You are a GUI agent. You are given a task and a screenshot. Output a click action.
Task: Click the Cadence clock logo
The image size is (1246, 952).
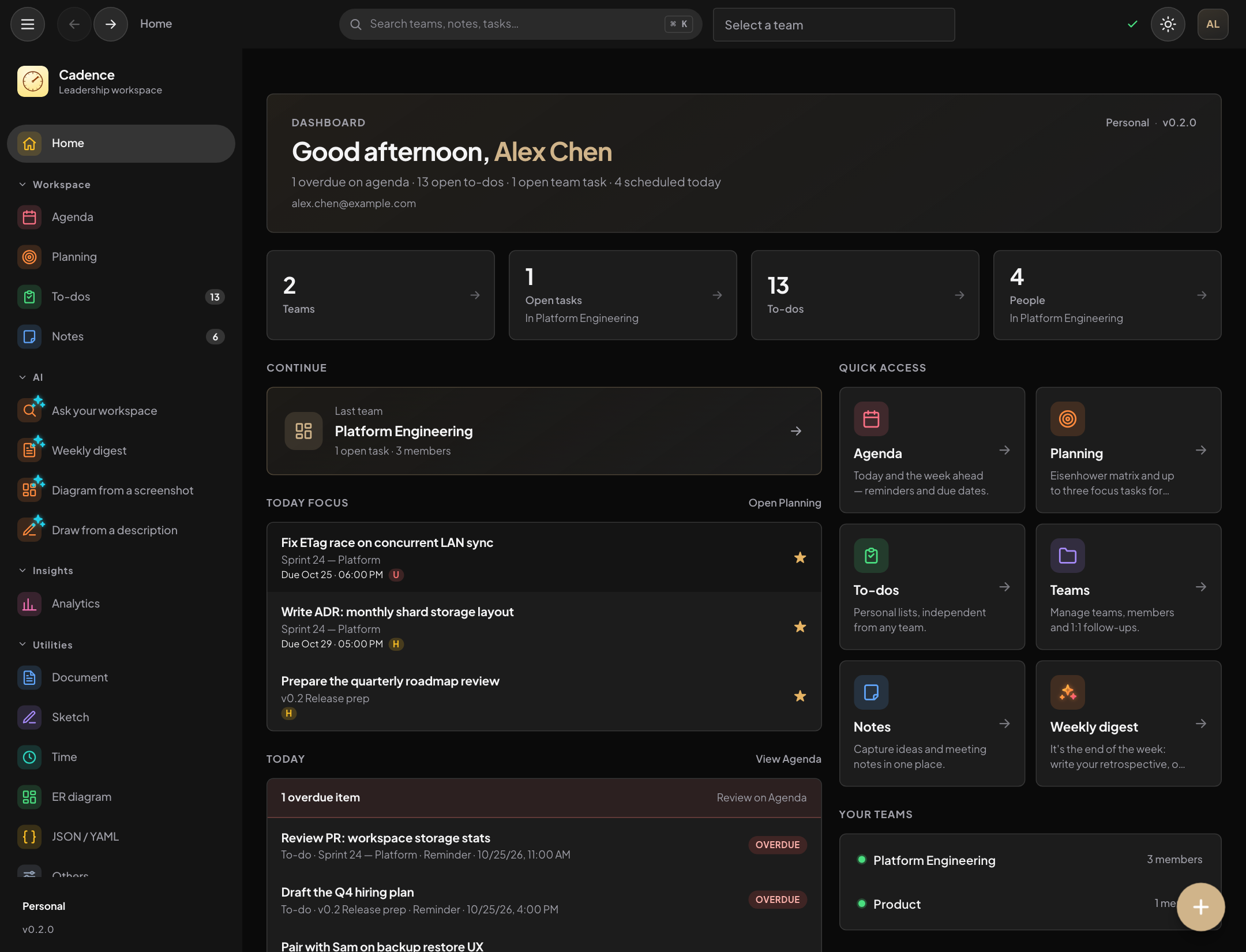(33, 81)
